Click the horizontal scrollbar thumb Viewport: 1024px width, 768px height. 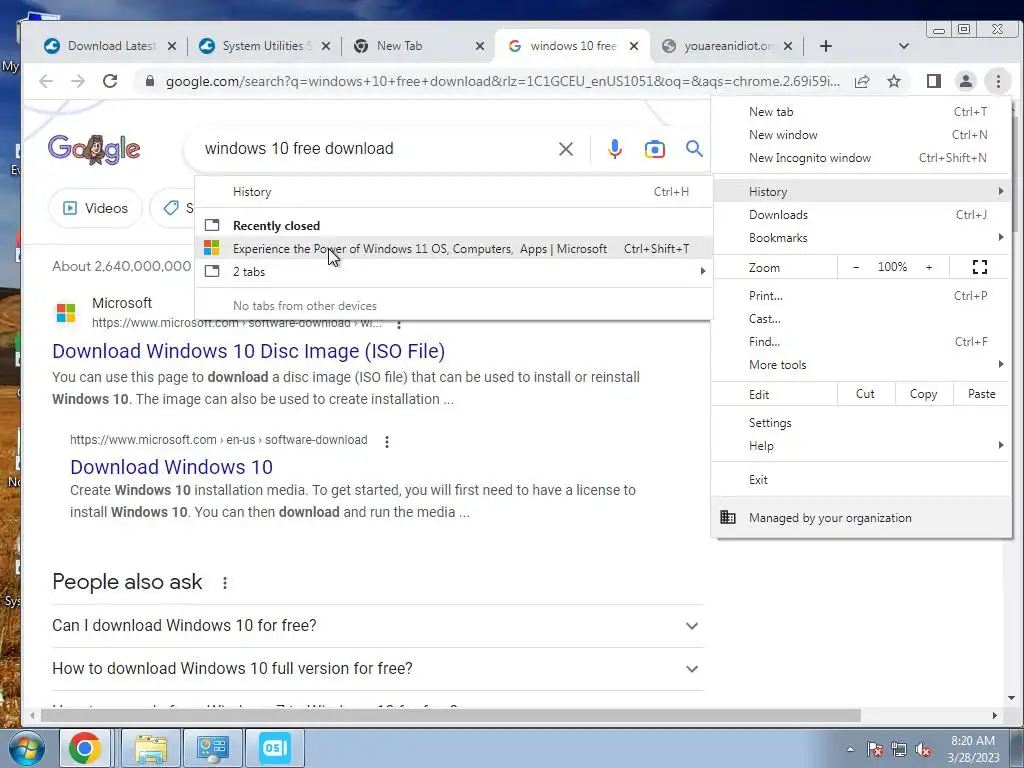point(451,716)
